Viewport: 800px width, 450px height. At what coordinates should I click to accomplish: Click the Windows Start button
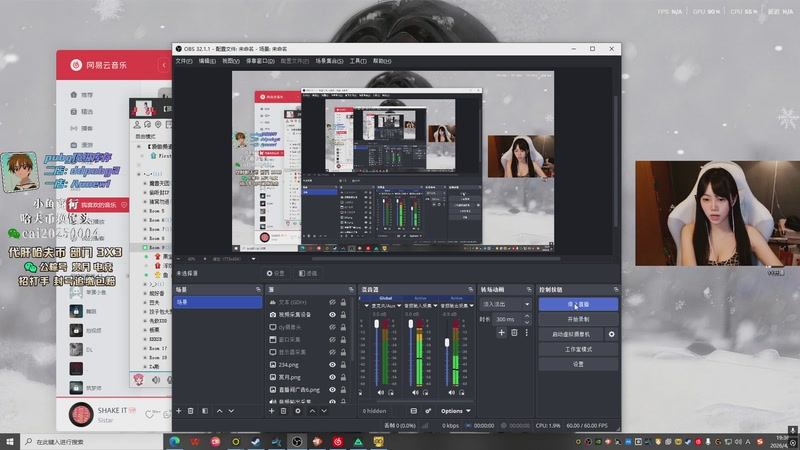click(10, 441)
